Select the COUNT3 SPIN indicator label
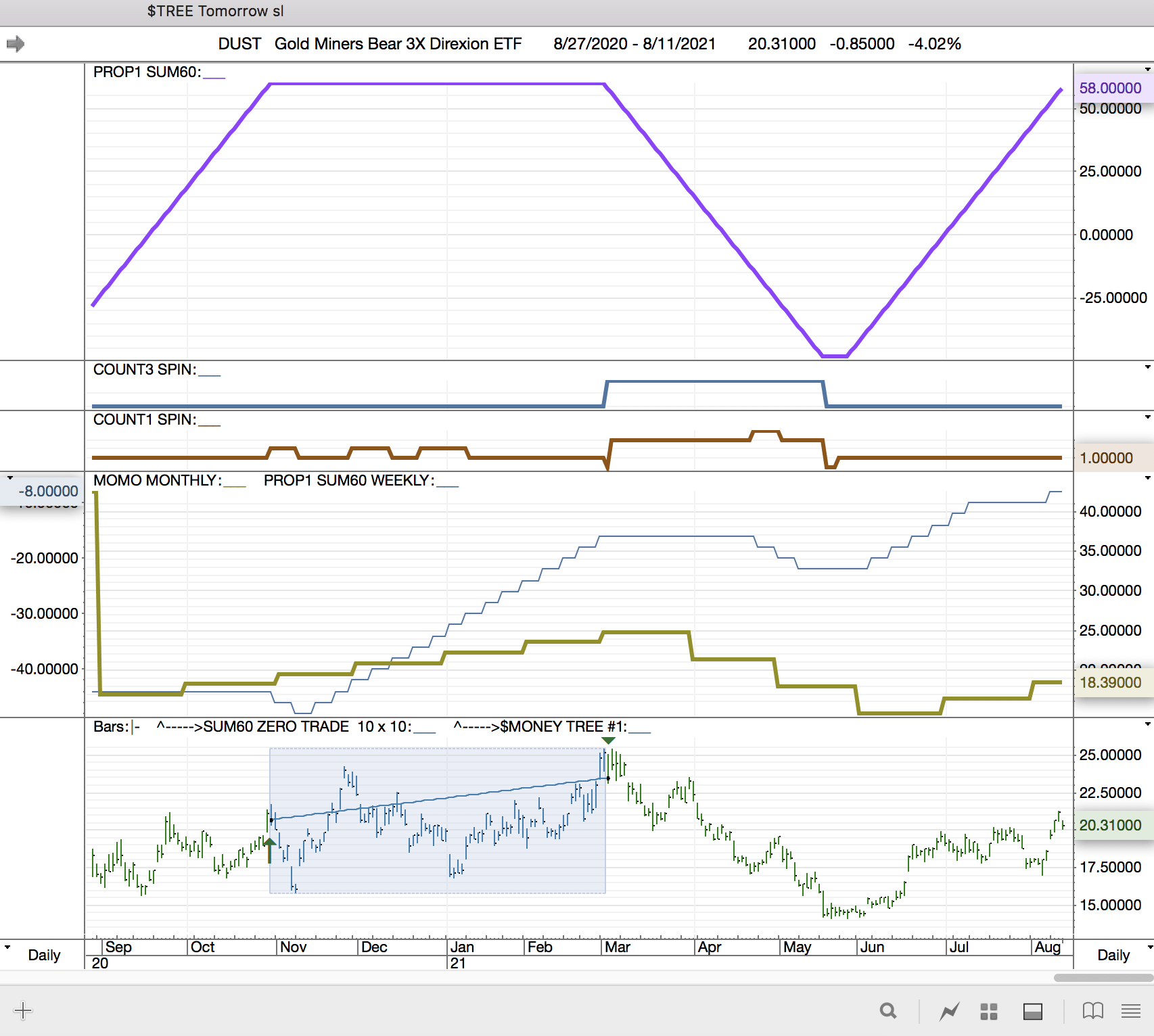Image resolution: width=1154 pixels, height=1036 pixels. click(x=145, y=369)
